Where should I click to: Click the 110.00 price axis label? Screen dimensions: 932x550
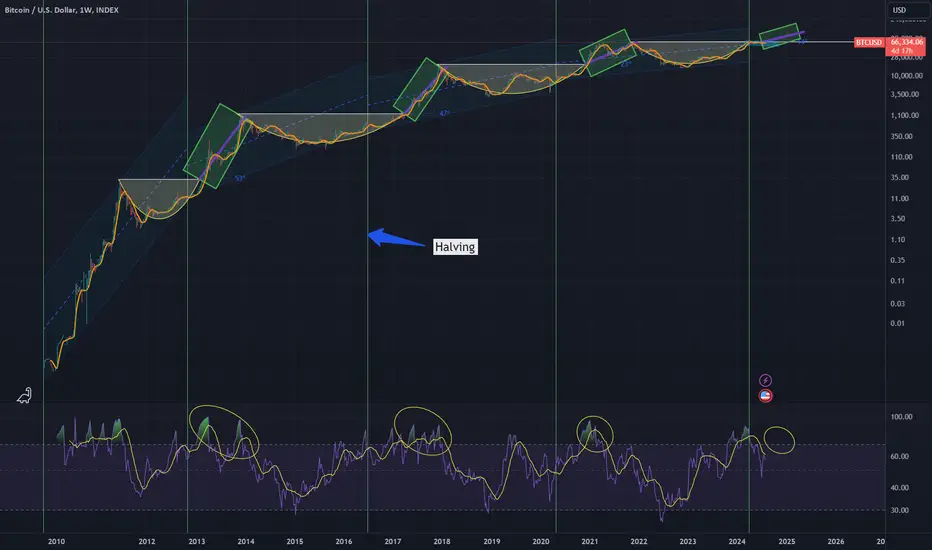pyautogui.click(x=901, y=157)
